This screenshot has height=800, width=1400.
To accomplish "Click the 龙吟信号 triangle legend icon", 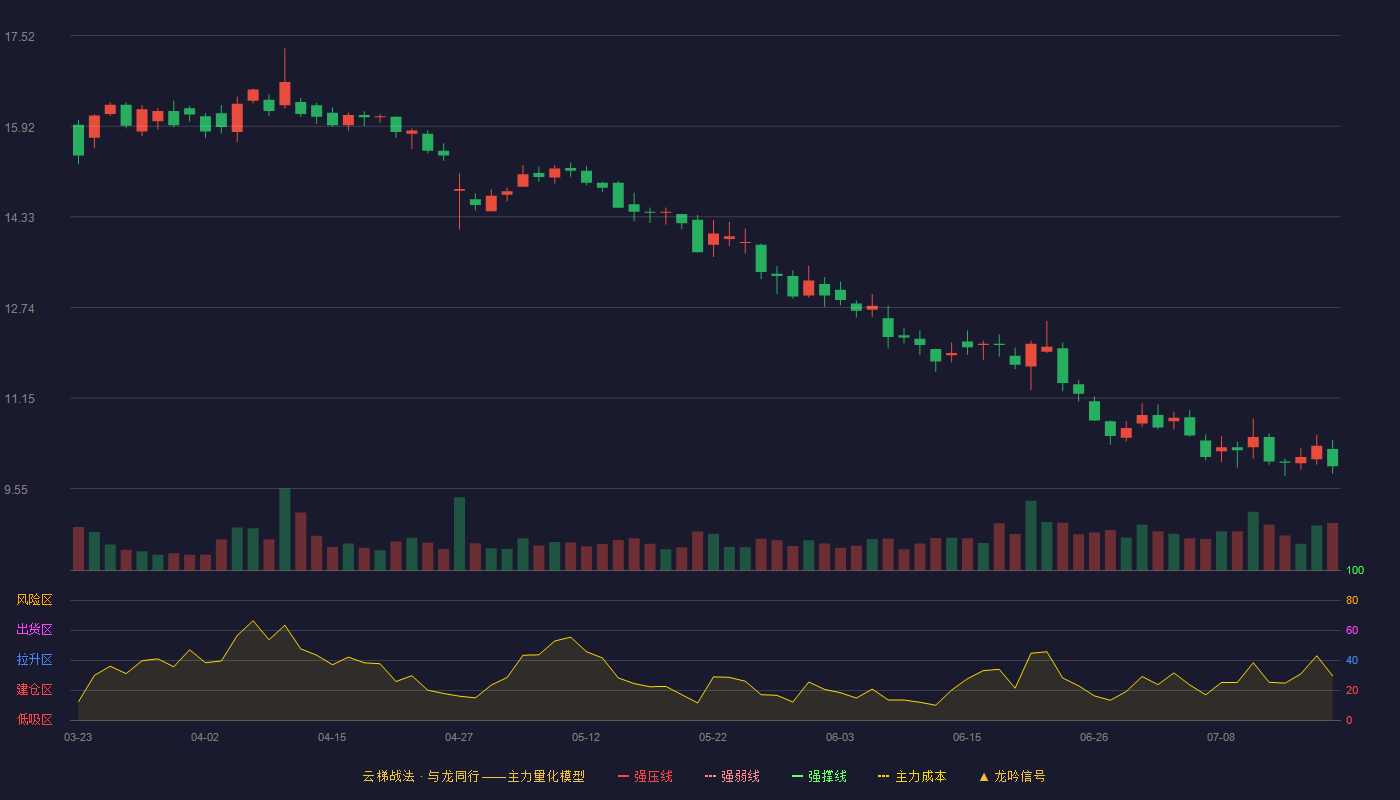I will click(x=983, y=776).
